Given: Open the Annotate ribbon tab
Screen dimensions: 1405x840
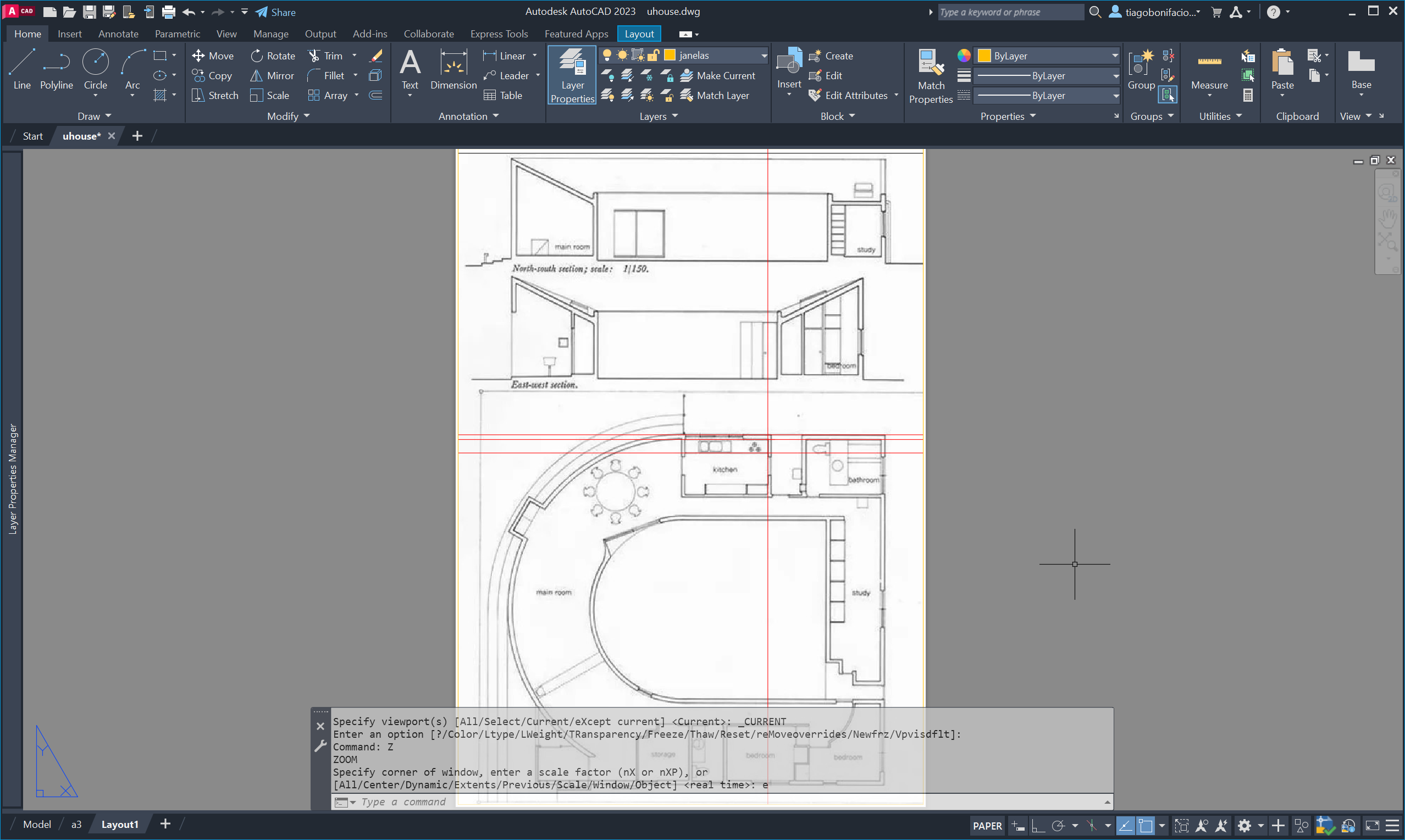Looking at the screenshot, I should pyautogui.click(x=118, y=34).
